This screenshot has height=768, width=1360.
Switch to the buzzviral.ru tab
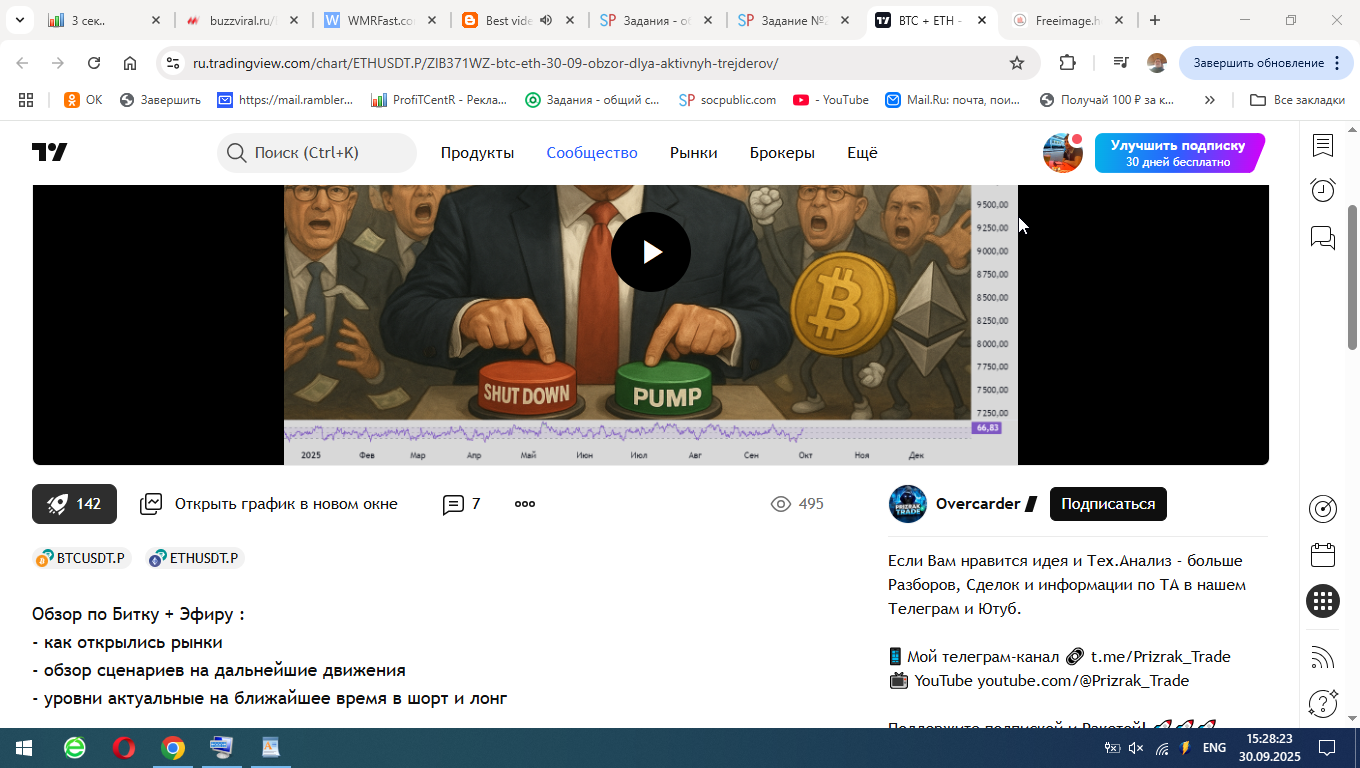coord(243,20)
